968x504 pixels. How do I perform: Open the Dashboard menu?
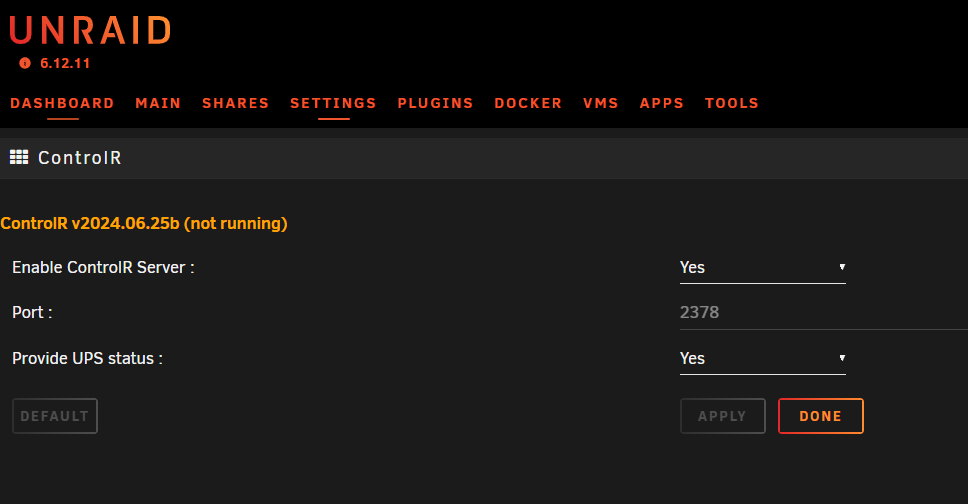[x=62, y=103]
